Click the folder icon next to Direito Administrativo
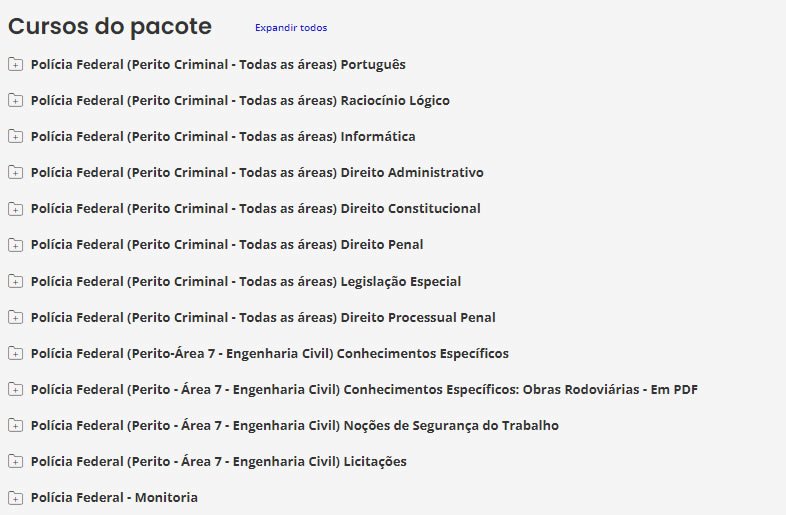 [x=15, y=173]
